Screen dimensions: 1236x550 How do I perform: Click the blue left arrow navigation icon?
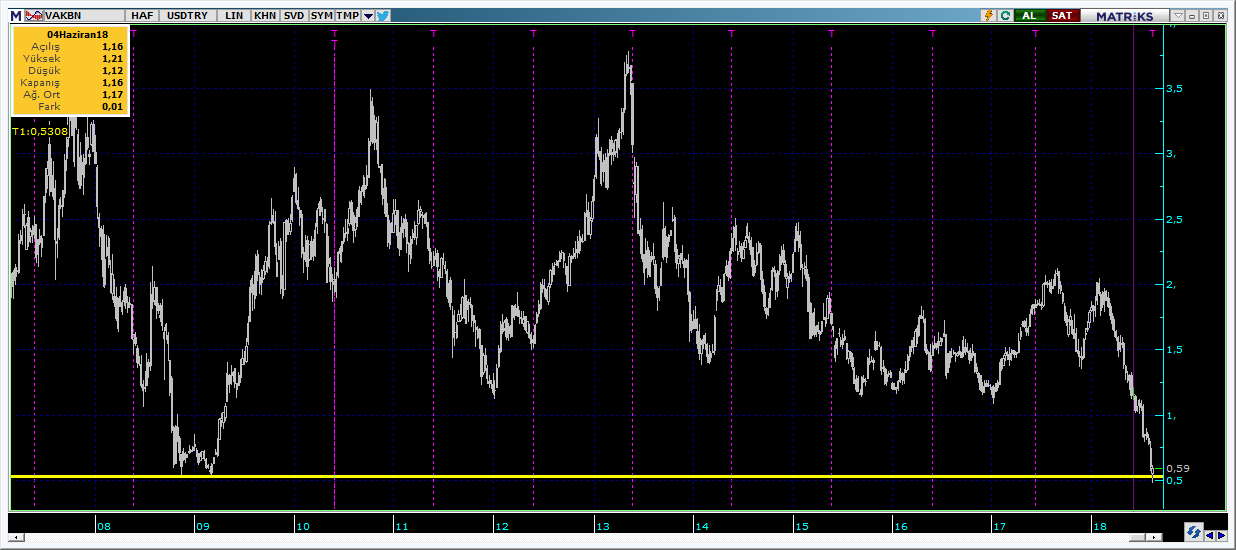click(x=1210, y=537)
